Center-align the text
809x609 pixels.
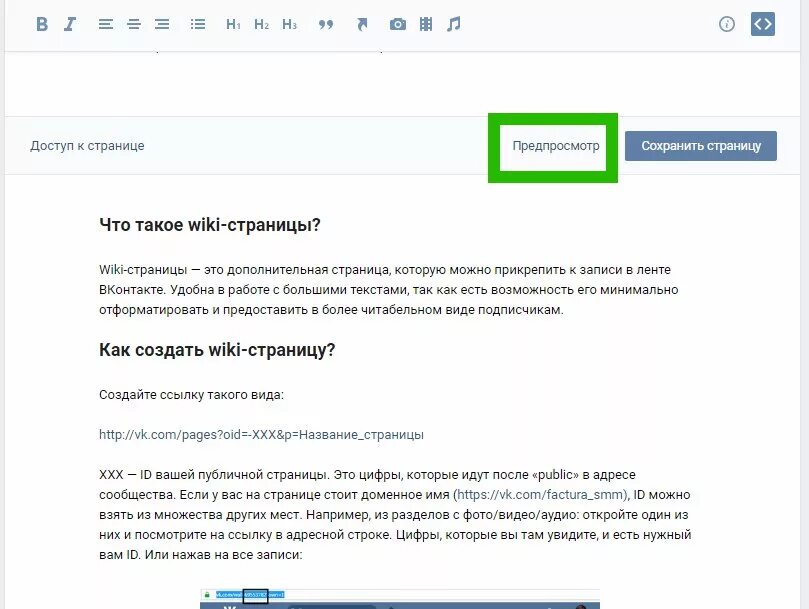click(x=134, y=24)
